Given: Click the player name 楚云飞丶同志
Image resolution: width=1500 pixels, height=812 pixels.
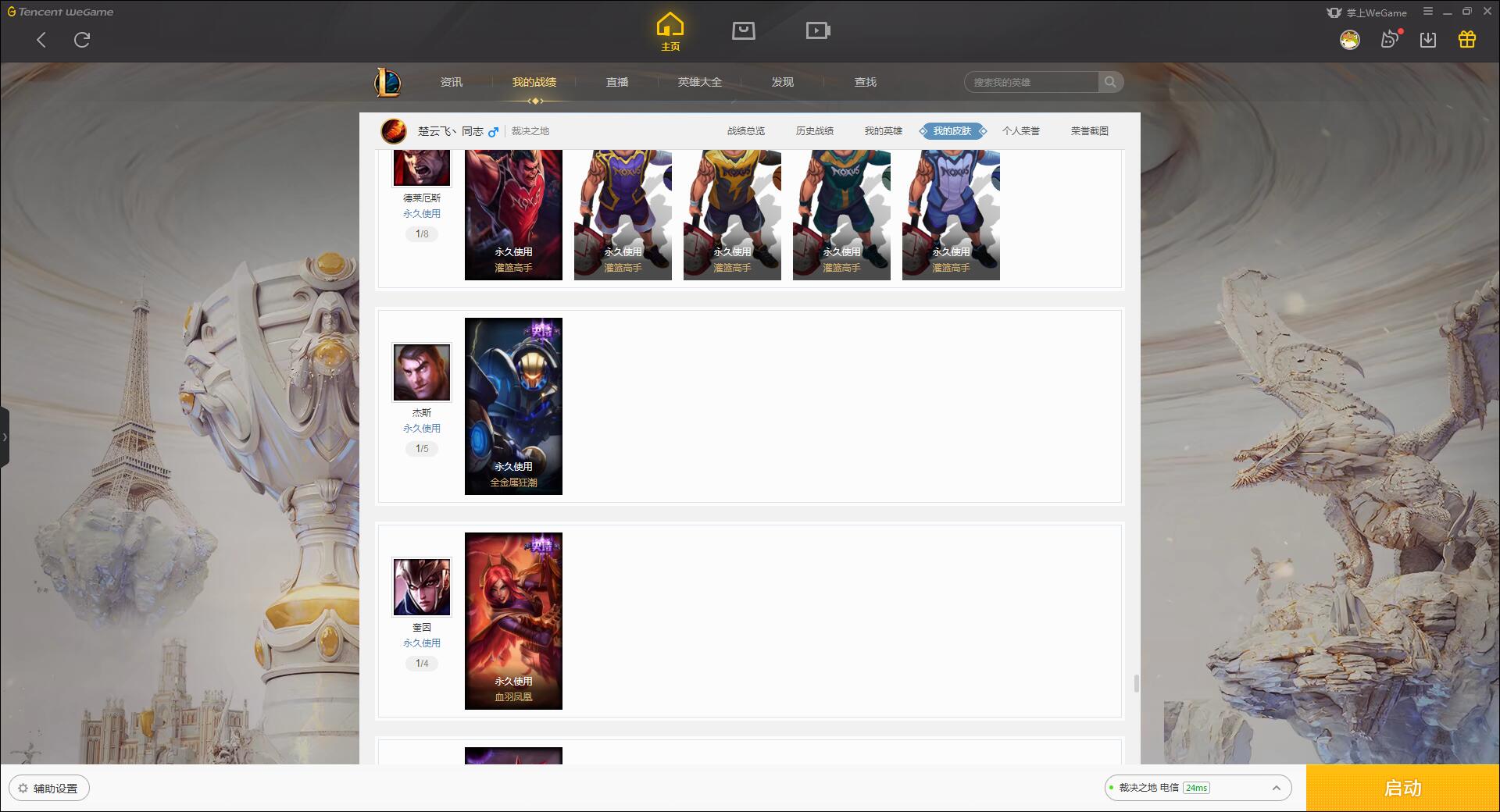Looking at the screenshot, I should pyautogui.click(x=451, y=131).
